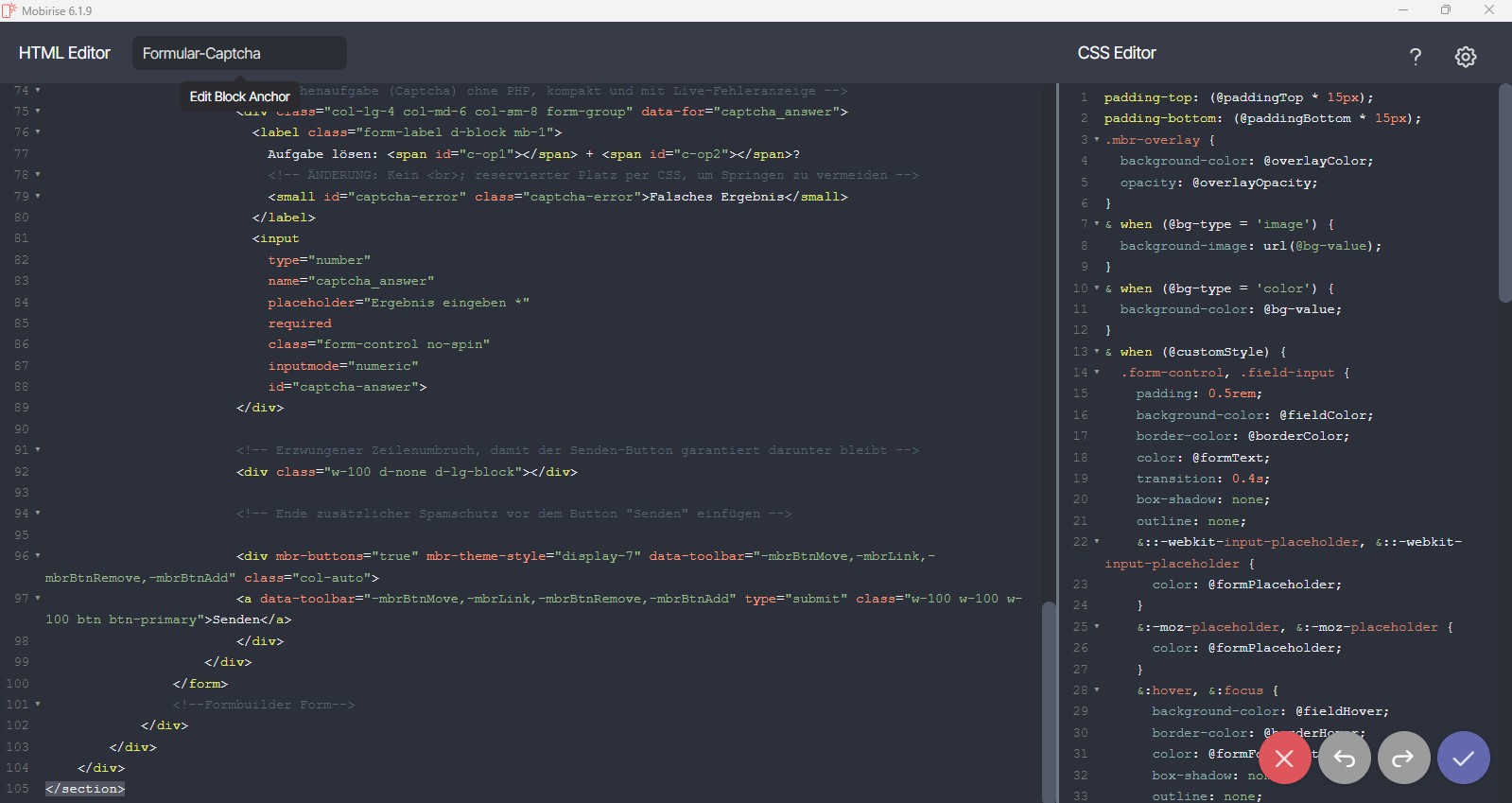Click 'Senden' button text in HTML
Screen dimensions: 1512x803
click(x=236, y=620)
